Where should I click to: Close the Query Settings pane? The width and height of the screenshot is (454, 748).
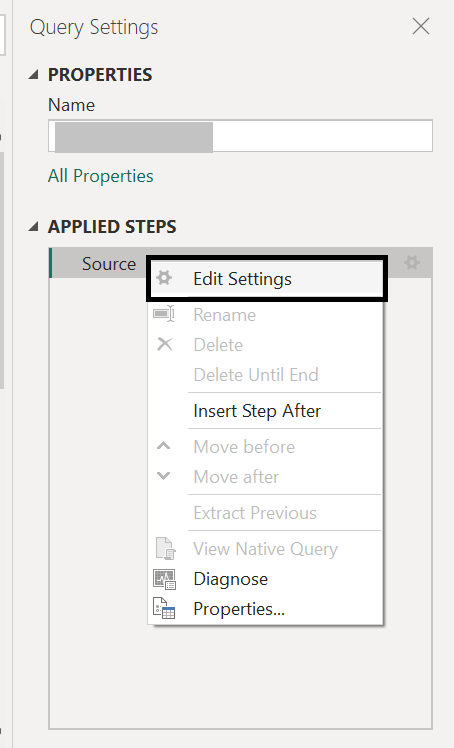click(421, 26)
